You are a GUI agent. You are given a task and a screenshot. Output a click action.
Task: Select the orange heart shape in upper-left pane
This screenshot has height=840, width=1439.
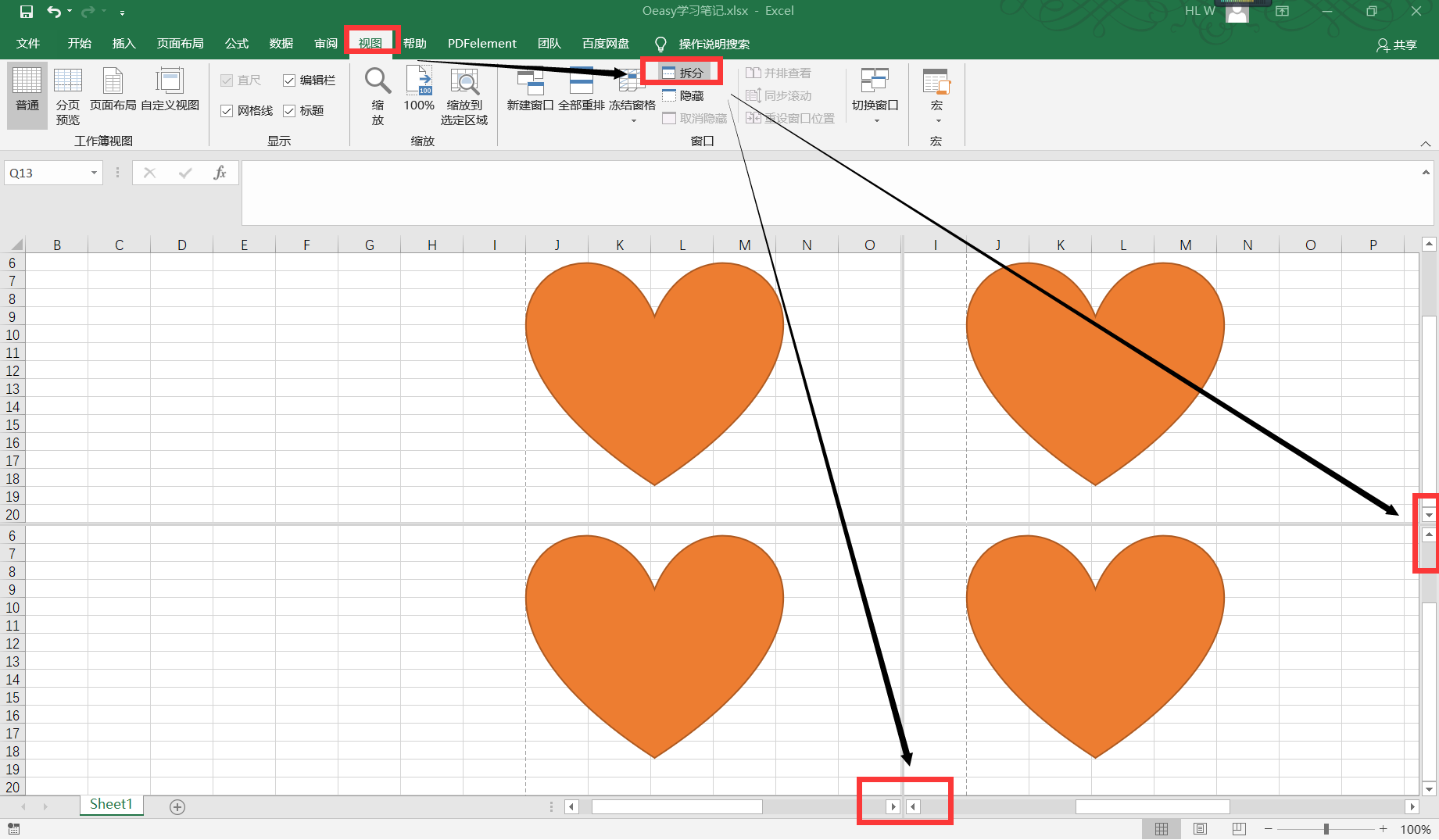click(x=654, y=374)
